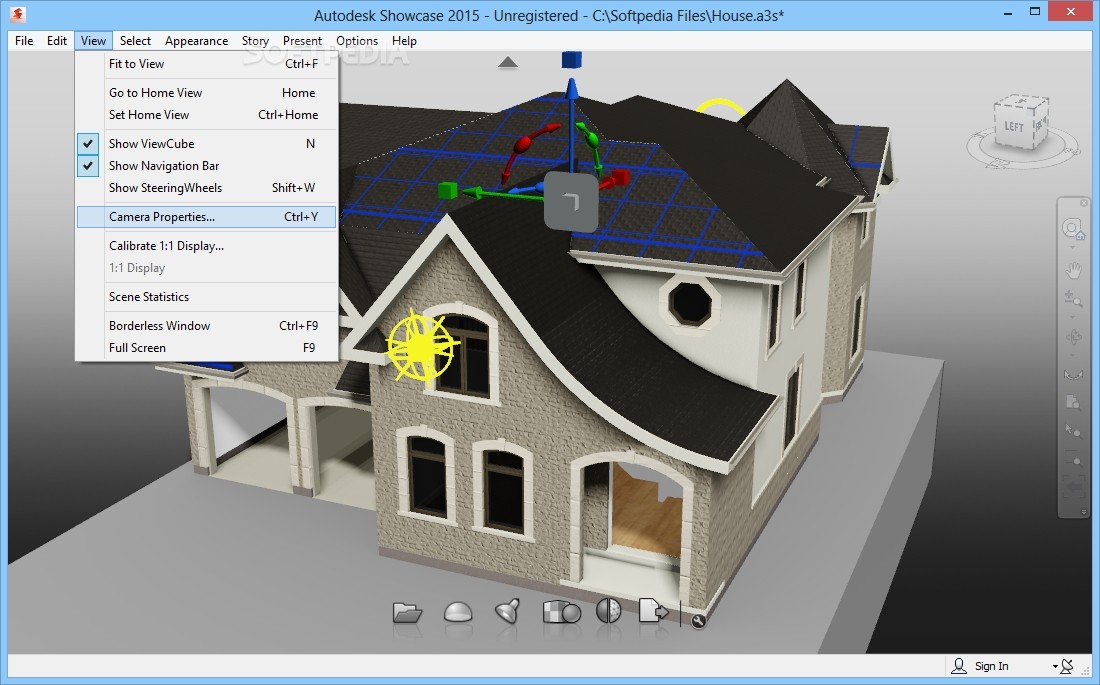Open the File menu
Viewport: 1100px width, 685px height.
click(x=24, y=41)
